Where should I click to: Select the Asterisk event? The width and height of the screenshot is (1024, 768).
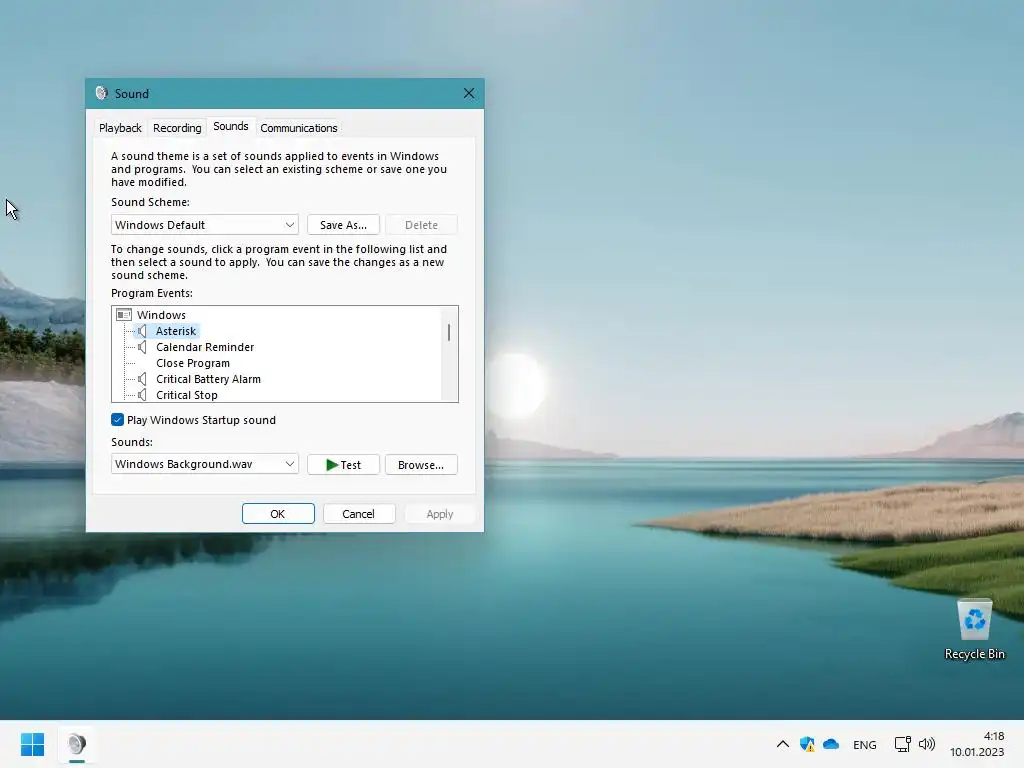[x=176, y=331]
